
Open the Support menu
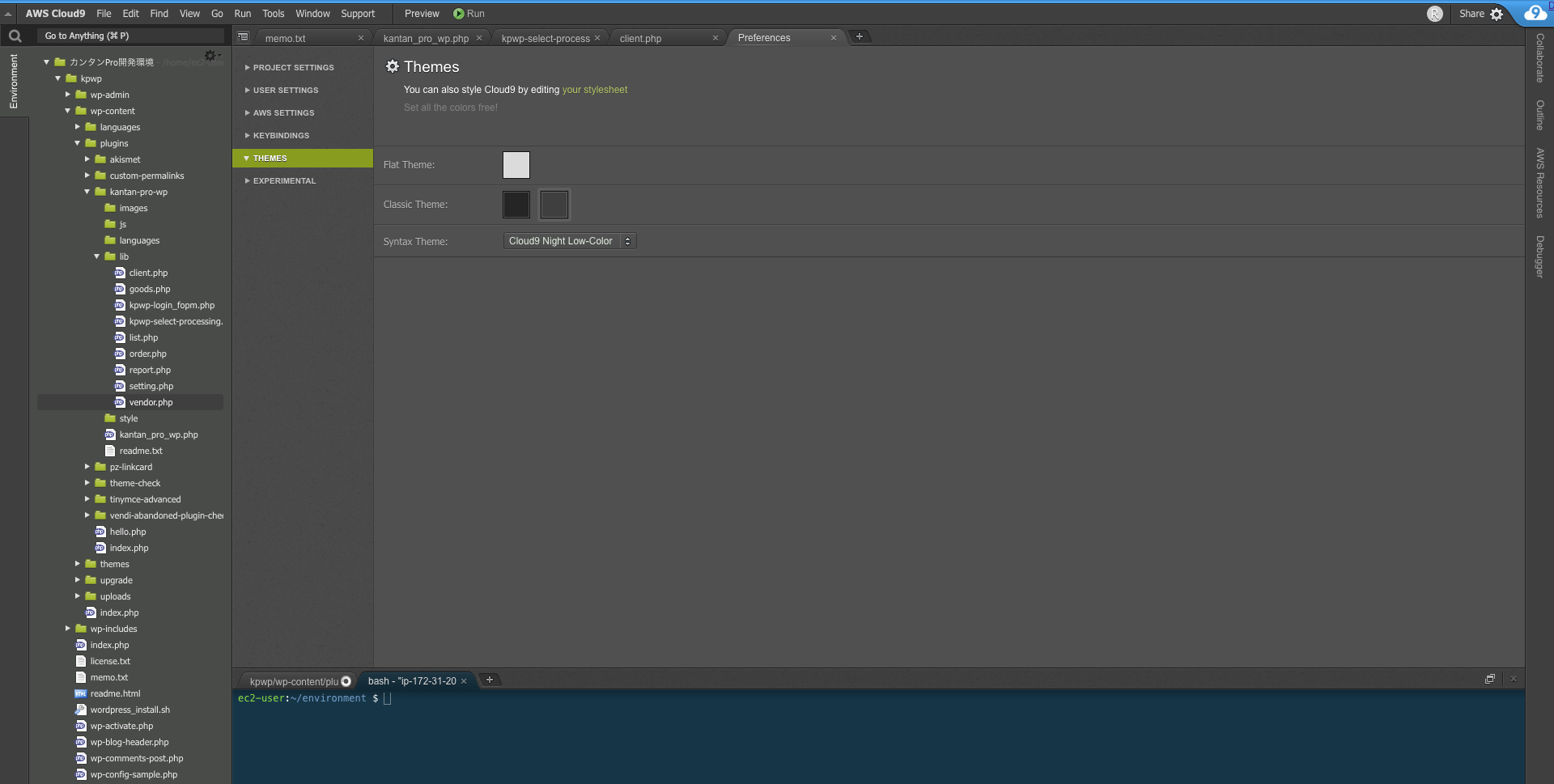tap(358, 14)
